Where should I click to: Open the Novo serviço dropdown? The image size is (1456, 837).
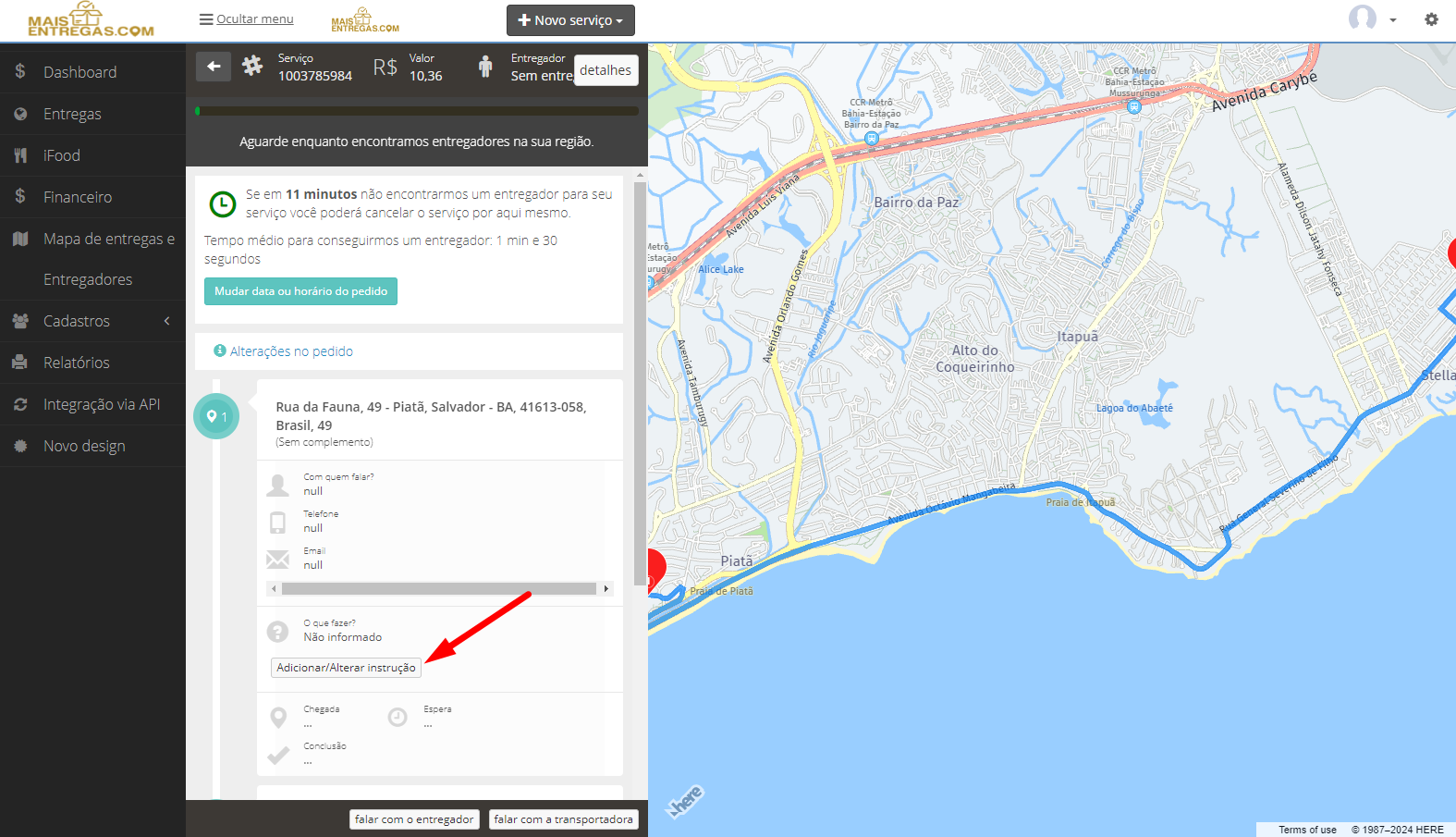pos(570,20)
